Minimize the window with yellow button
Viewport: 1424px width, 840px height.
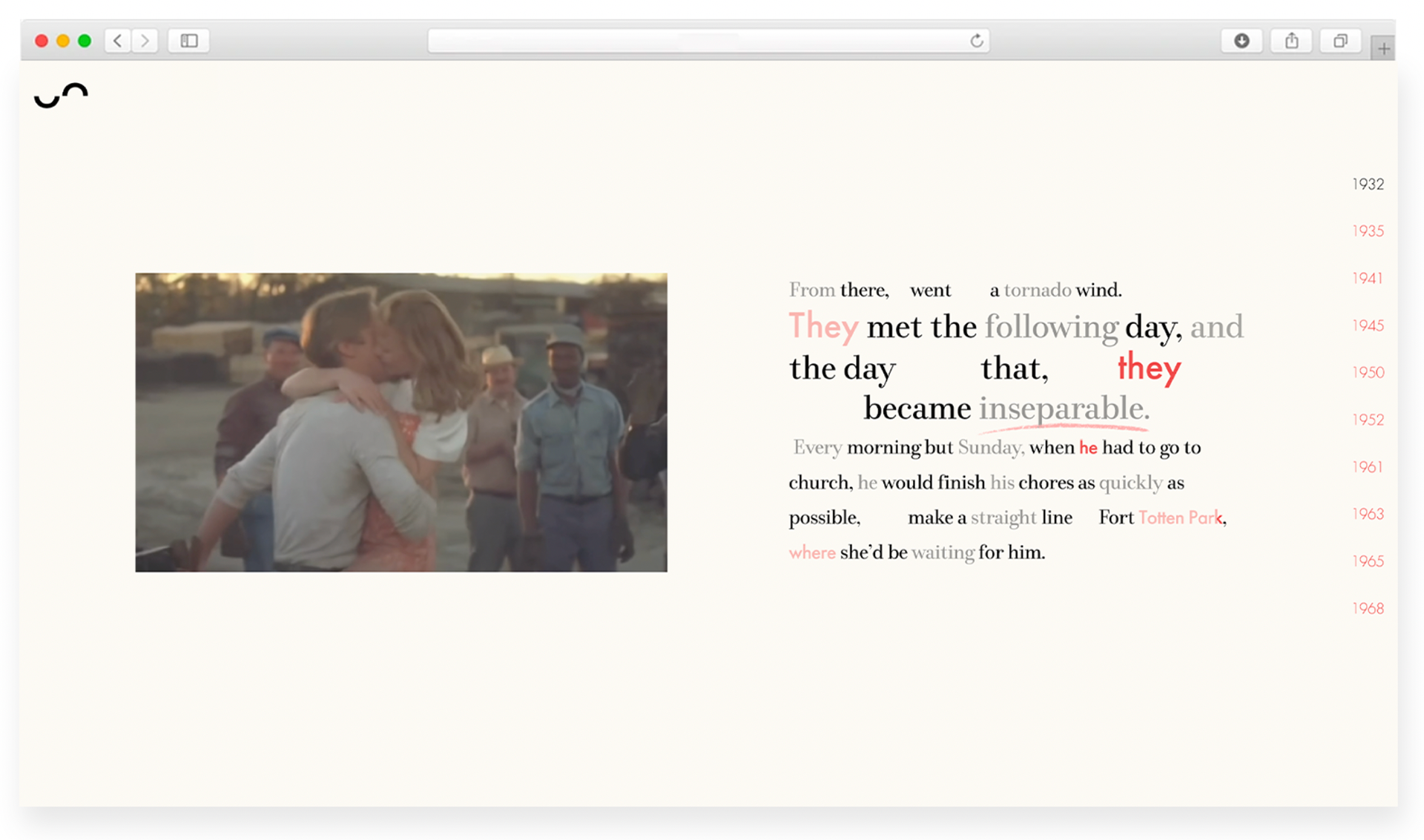coord(63,41)
